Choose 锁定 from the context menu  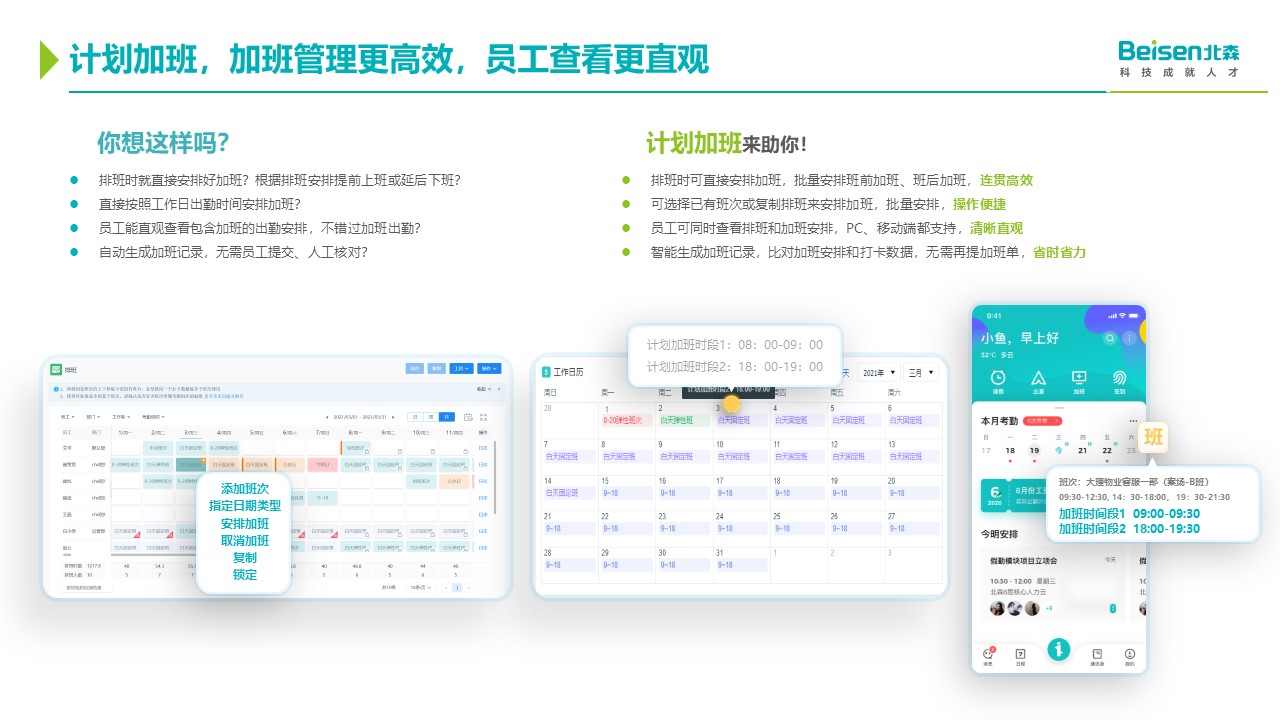click(245, 575)
